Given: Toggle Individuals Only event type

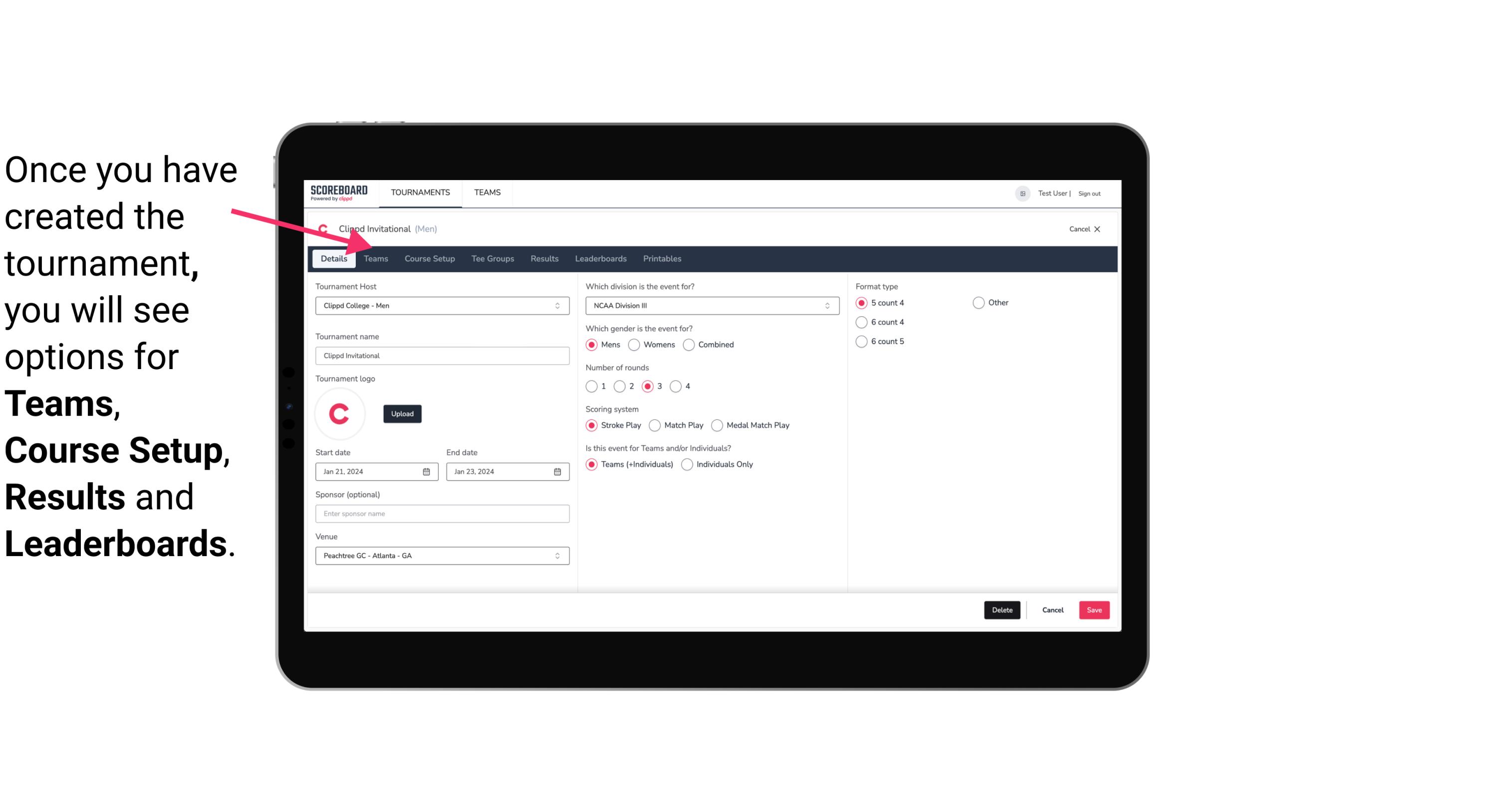Looking at the screenshot, I should [688, 464].
